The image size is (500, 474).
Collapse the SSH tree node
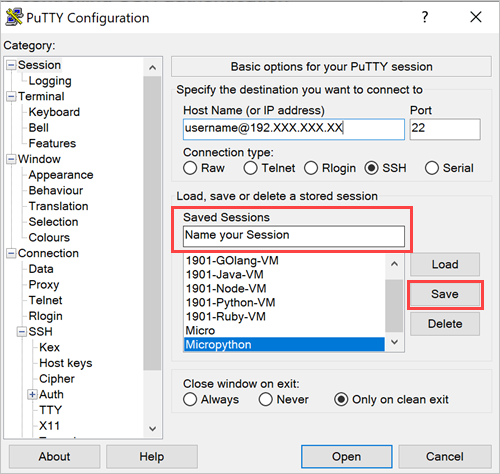click(22, 332)
